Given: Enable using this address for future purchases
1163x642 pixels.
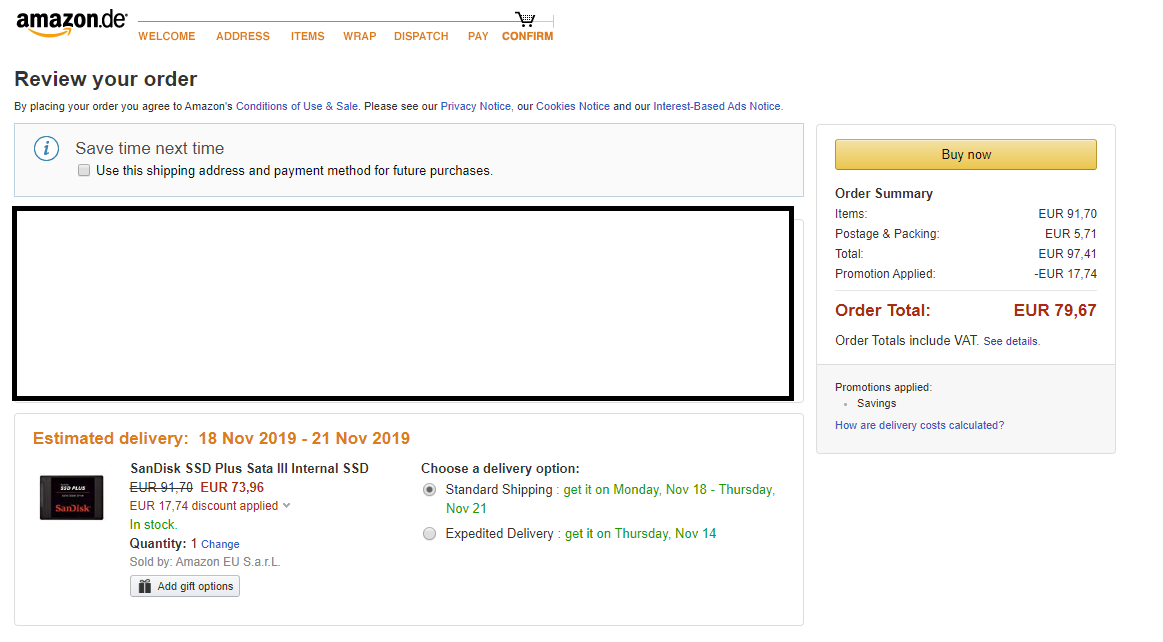Looking at the screenshot, I should pyautogui.click(x=84, y=171).
